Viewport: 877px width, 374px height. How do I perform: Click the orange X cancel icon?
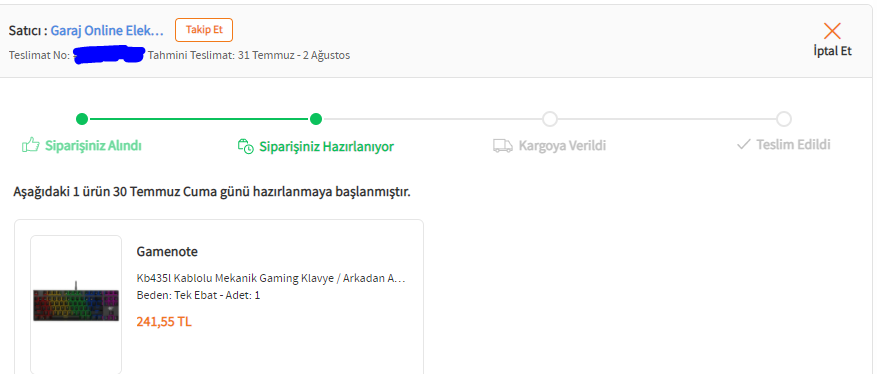tap(832, 31)
